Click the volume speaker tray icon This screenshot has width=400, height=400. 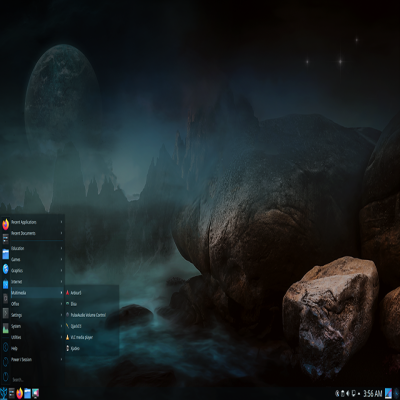(348, 394)
